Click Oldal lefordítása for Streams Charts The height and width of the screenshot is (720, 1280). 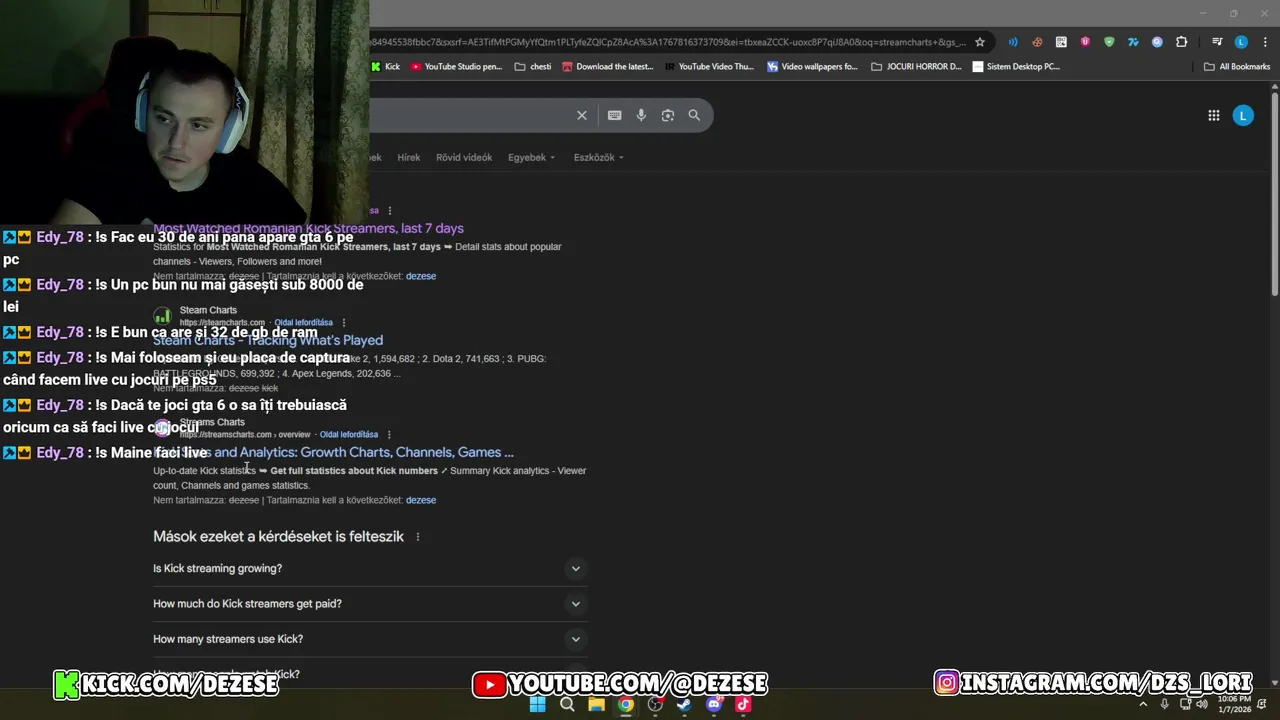point(349,434)
